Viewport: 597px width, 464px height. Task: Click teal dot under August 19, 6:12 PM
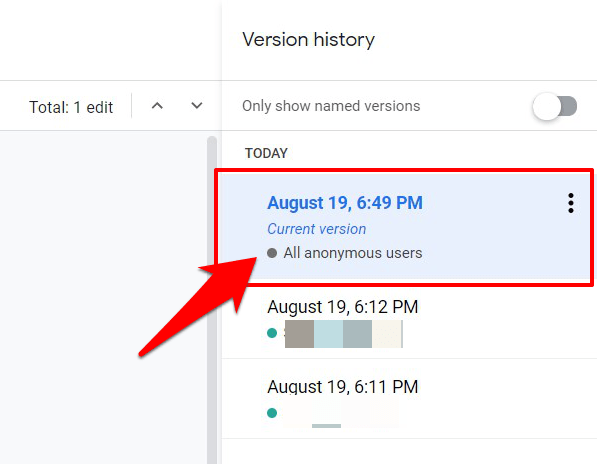click(272, 333)
